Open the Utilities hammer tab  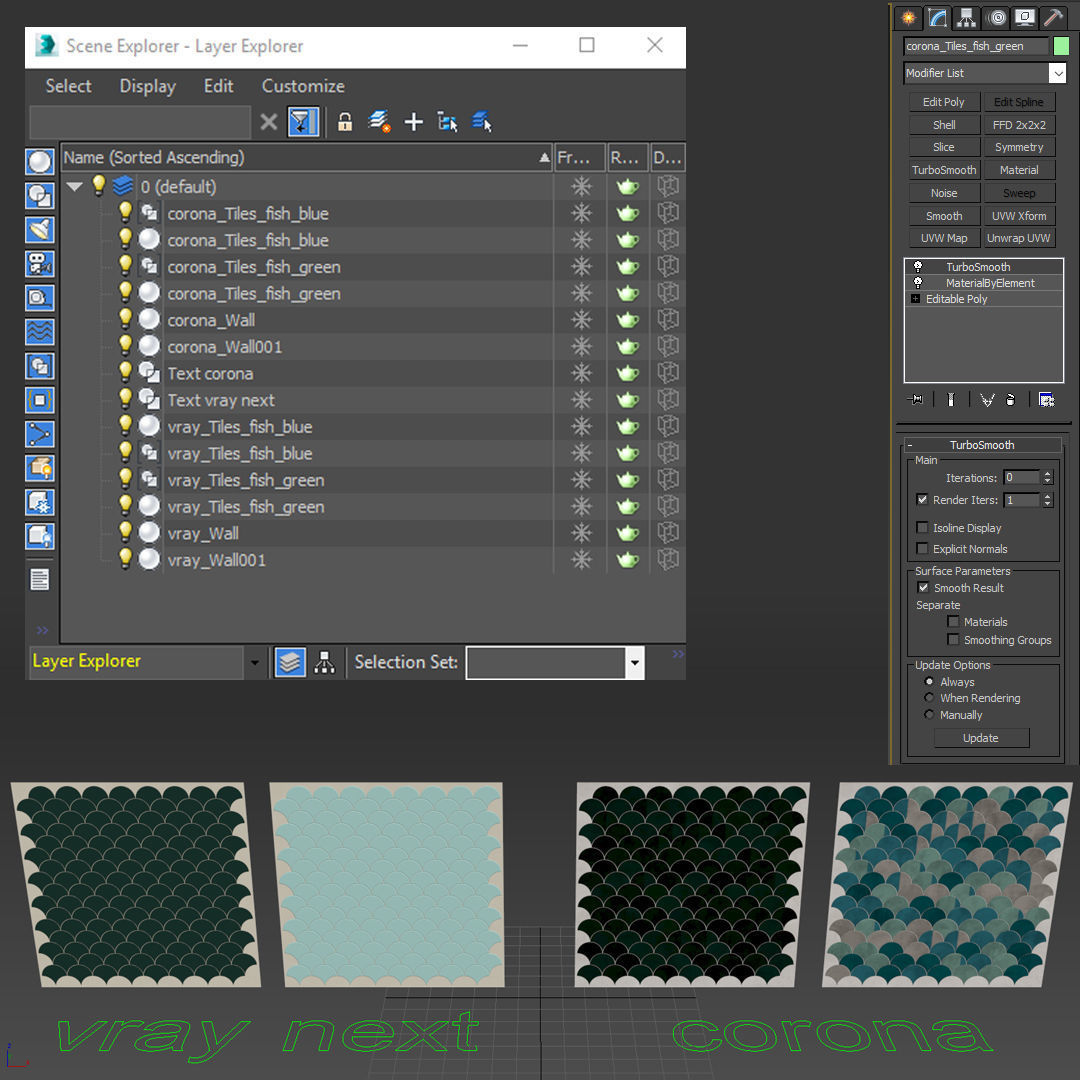tap(1053, 17)
